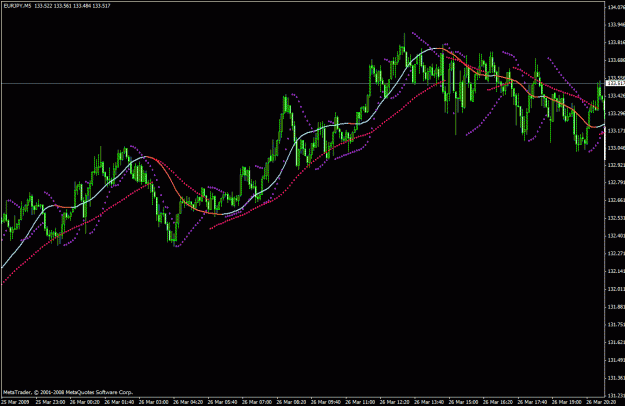Viewport: 625px width, 406px height.
Task: Click the 132.791 price axis label
Action: 616,183
